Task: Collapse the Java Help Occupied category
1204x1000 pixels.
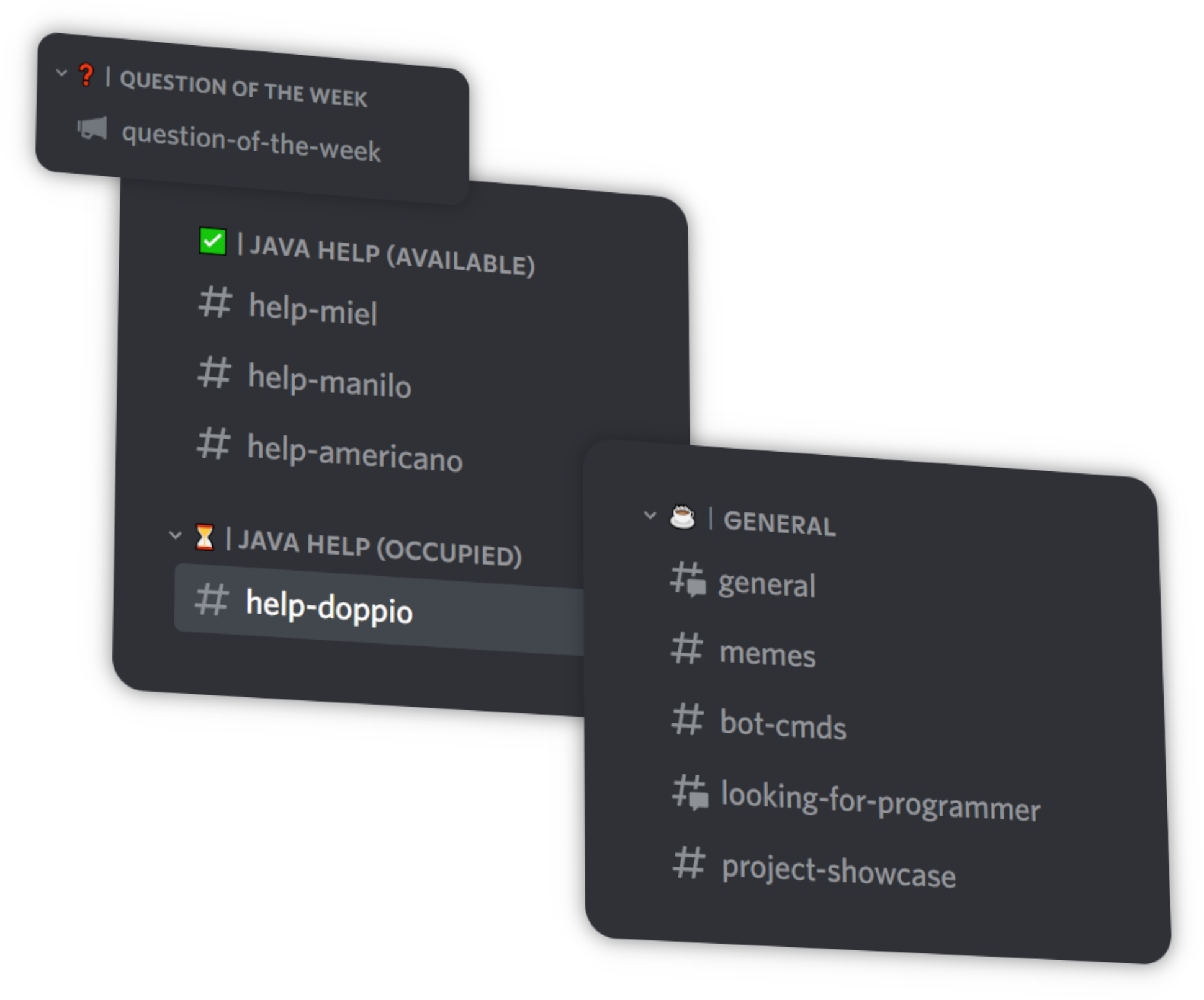Action: 176,535
